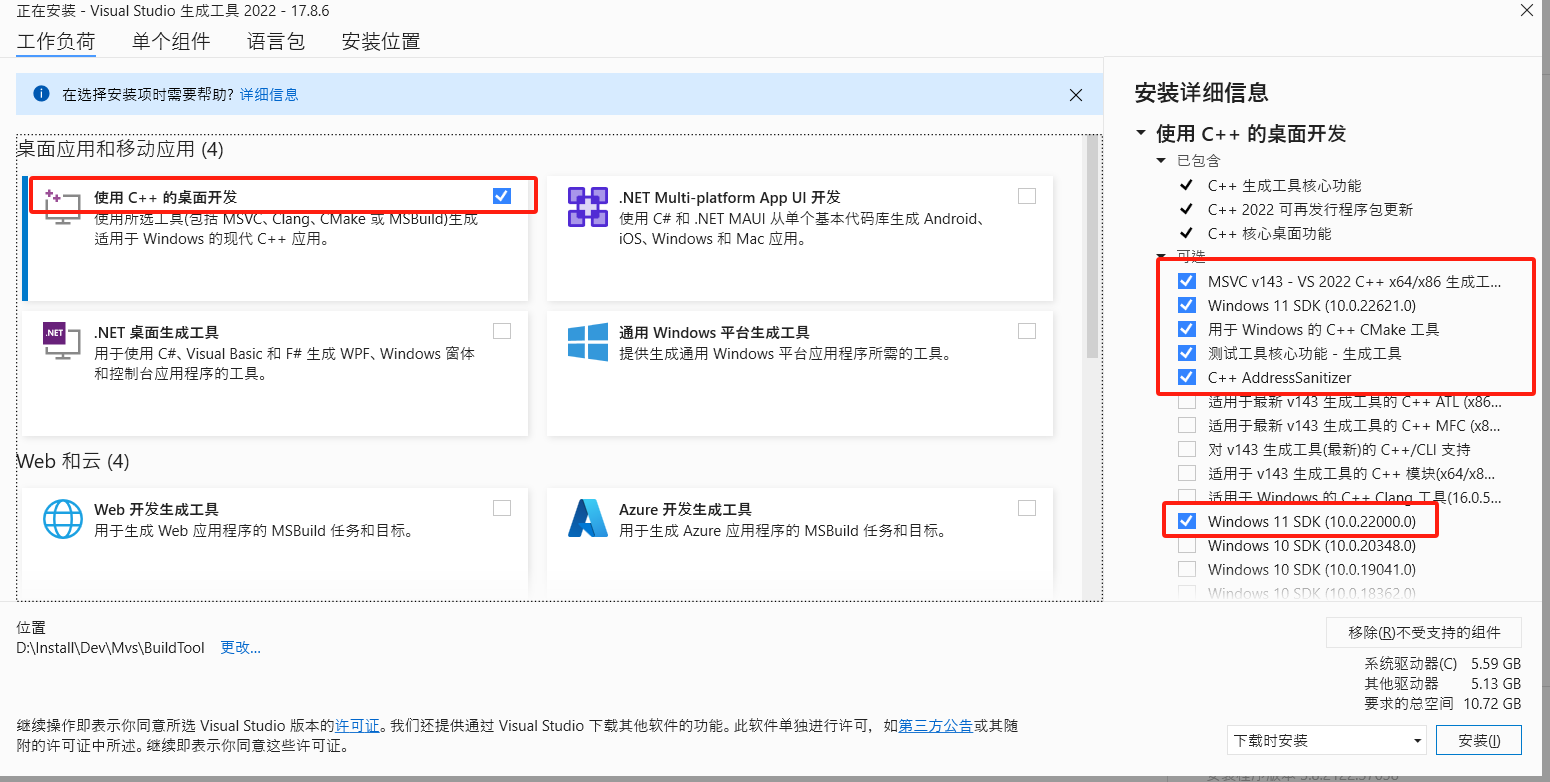Check Windows 10 SDK (10.0.19041.0)

(x=1187, y=569)
